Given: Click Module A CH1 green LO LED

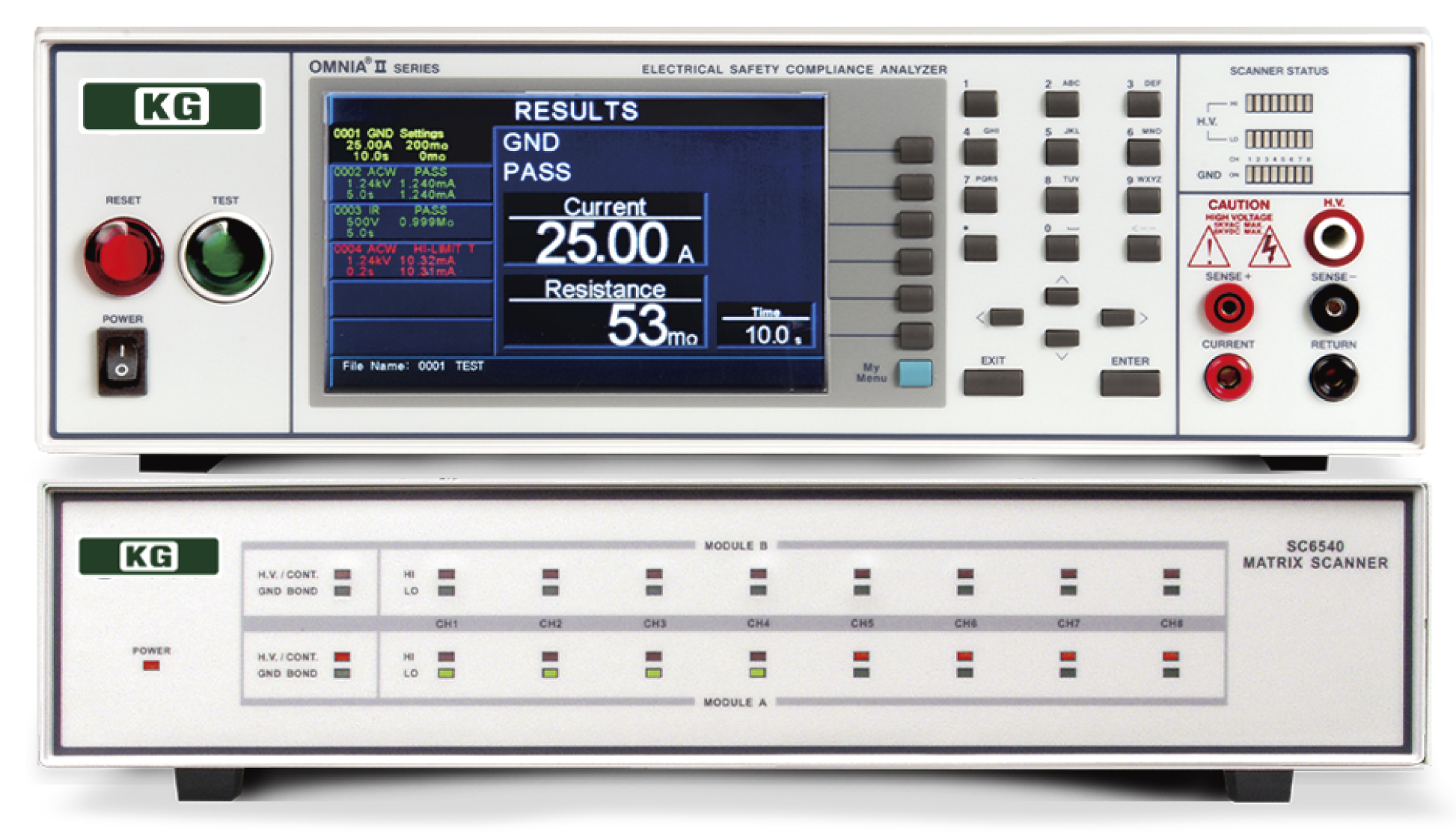Looking at the screenshot, I should tap(446, 673).
